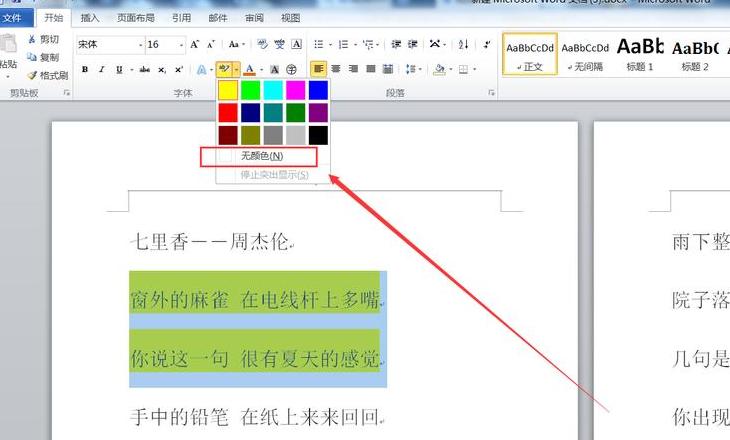Open the font name 宋体 dropdown

coord(141,45)
